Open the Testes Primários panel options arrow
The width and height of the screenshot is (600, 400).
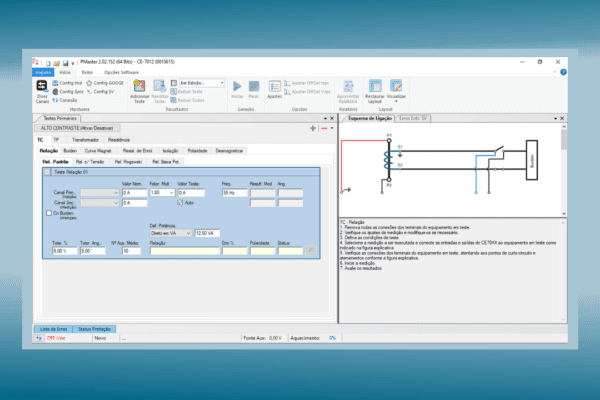click(x=325, y=119)
